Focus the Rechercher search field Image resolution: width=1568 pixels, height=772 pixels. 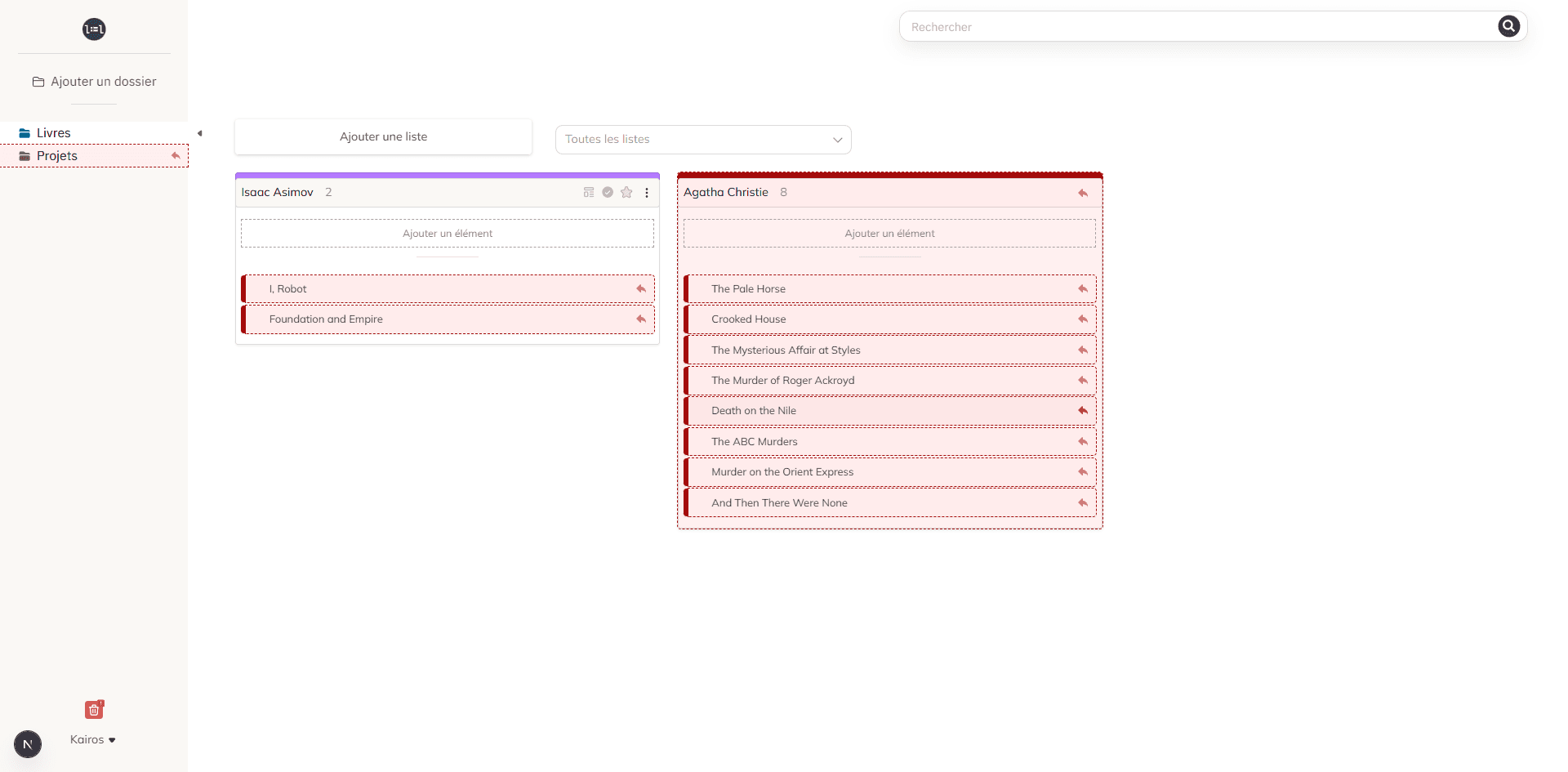1199,27
